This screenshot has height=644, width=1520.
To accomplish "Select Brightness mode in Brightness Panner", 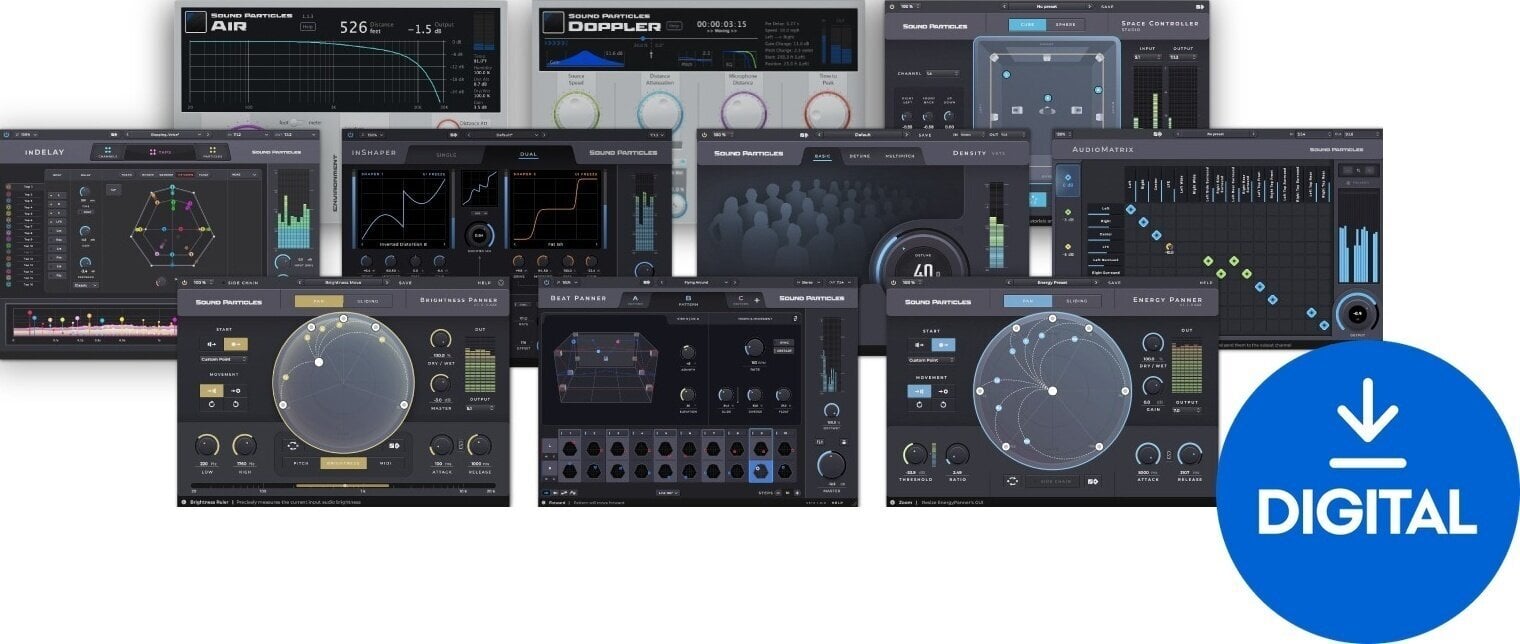I will point(344,463).
